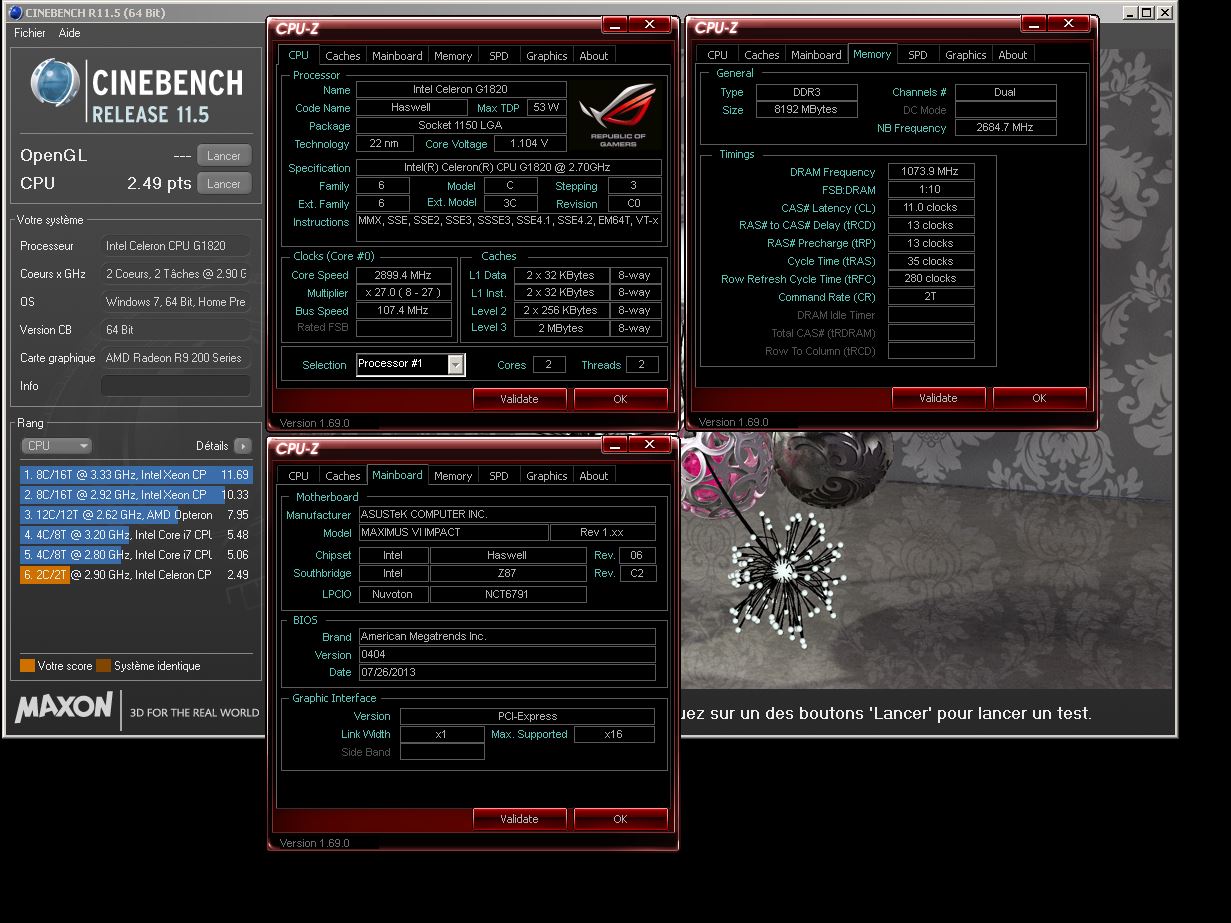Minimize the top-left CPU-Z window
The width and height of the screenshot is (1231, 923).
point(616,25)
